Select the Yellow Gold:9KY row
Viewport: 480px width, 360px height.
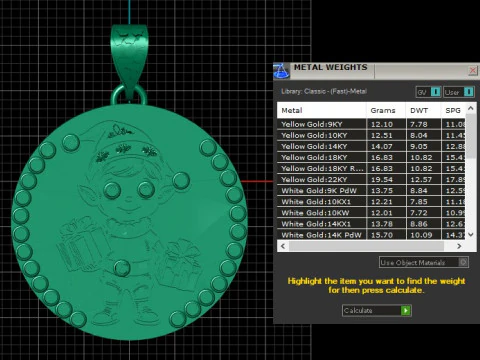point(371,124)
